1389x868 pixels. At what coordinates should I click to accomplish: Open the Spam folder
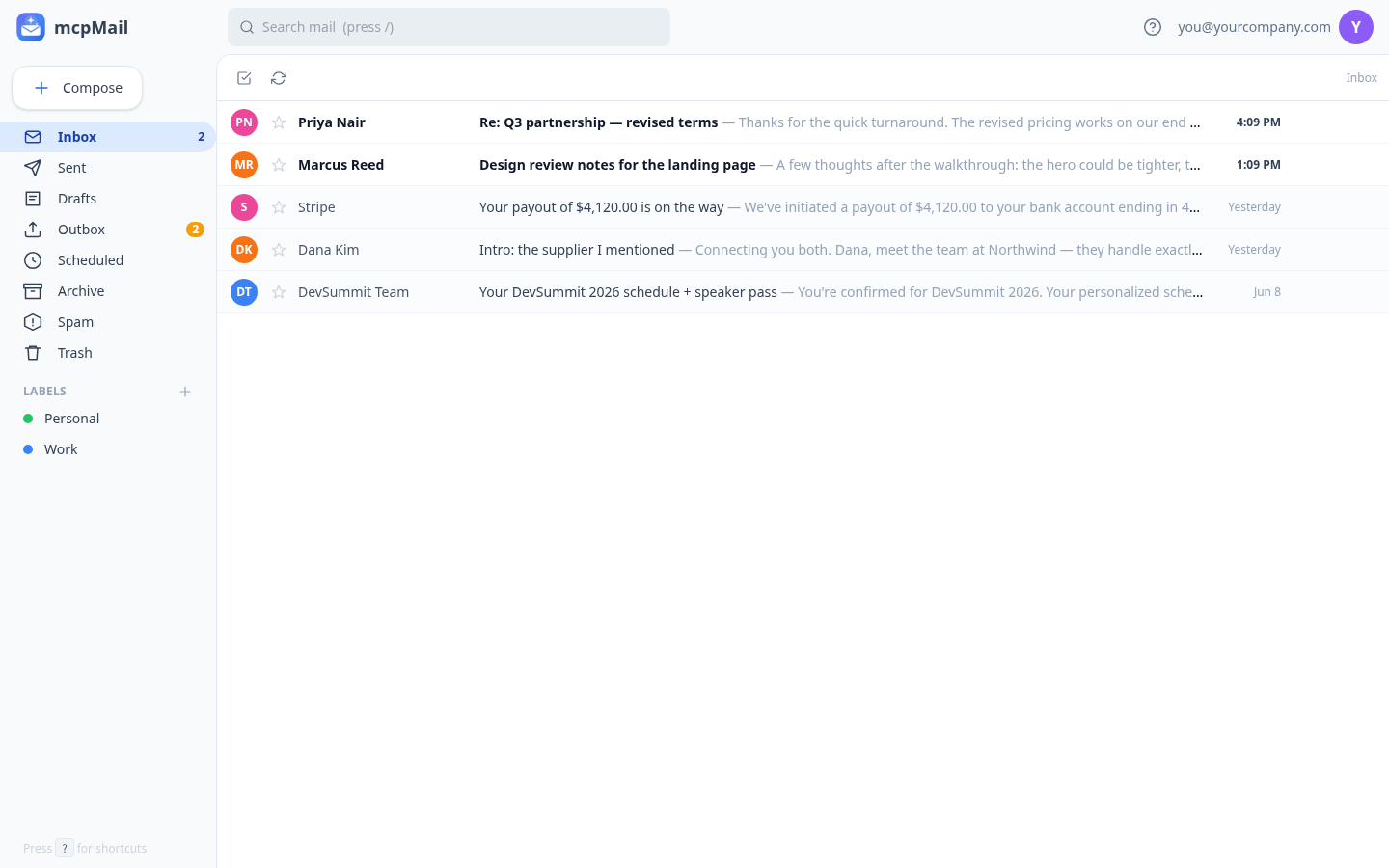108,322
